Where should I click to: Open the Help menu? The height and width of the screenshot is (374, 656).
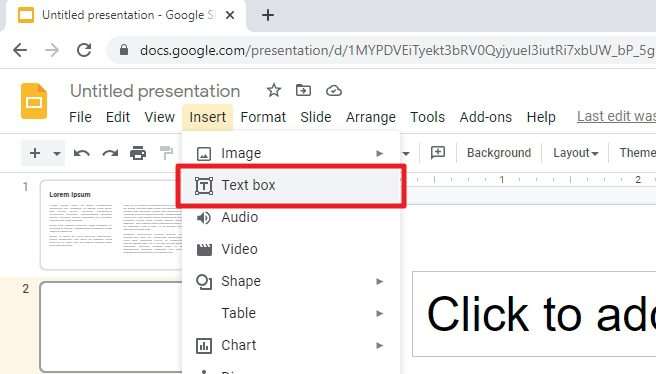click(x=541, y=117)
